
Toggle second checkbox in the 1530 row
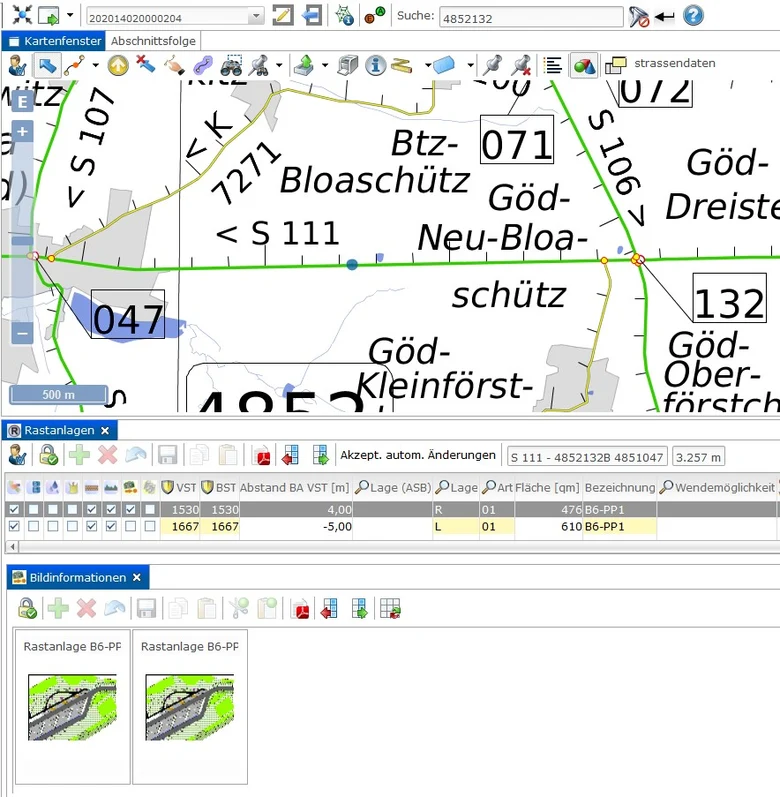(34, 509)
